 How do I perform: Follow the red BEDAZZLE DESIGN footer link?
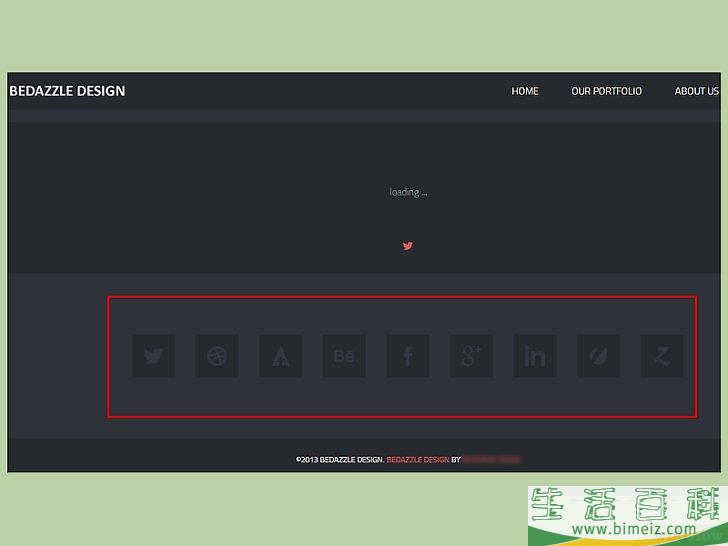pyautogui.click(x=418, y=460)
